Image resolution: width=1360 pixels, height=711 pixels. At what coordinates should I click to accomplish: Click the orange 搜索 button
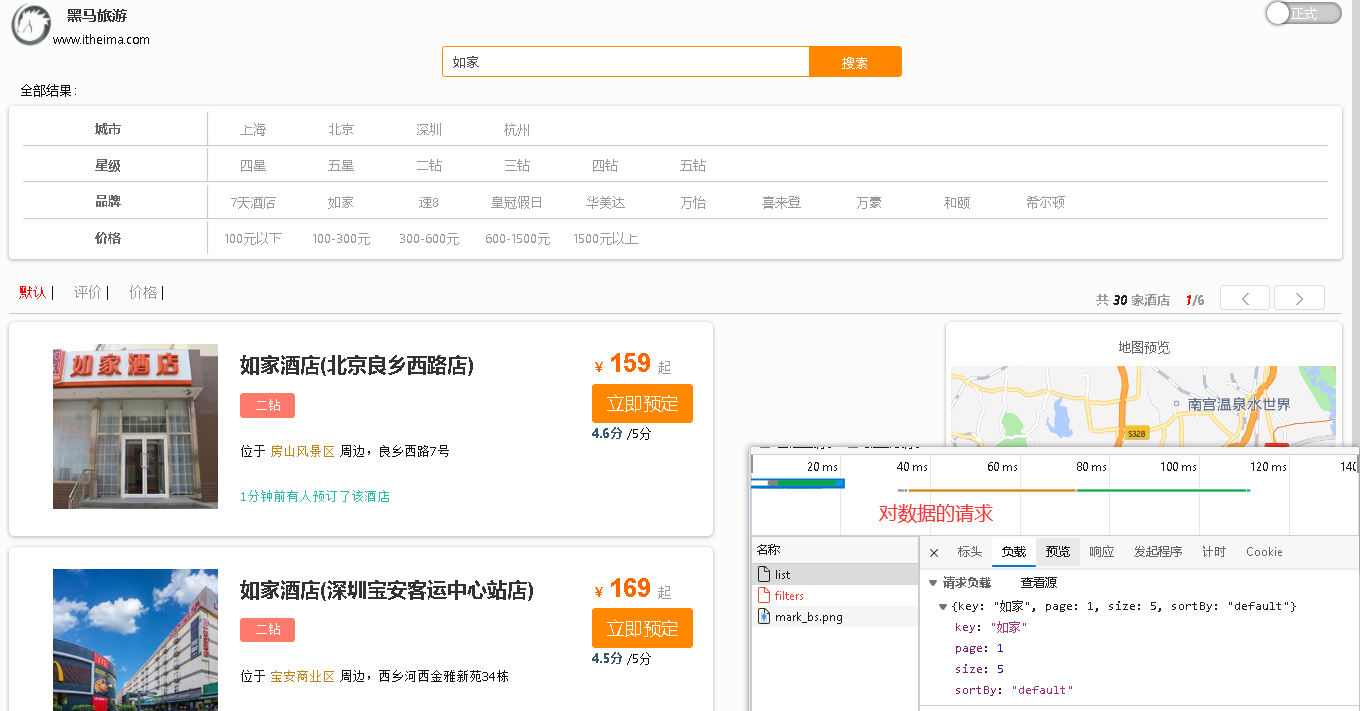[x=855, y=61]
